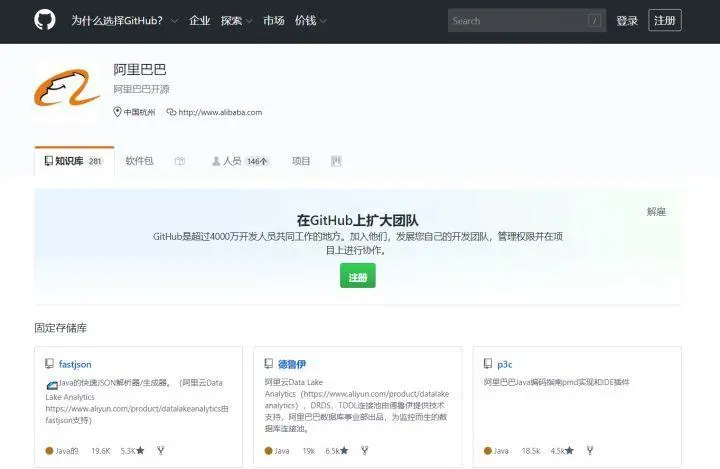Open the 市场 menu item
The image size is (720, 469).
point(274,20)
